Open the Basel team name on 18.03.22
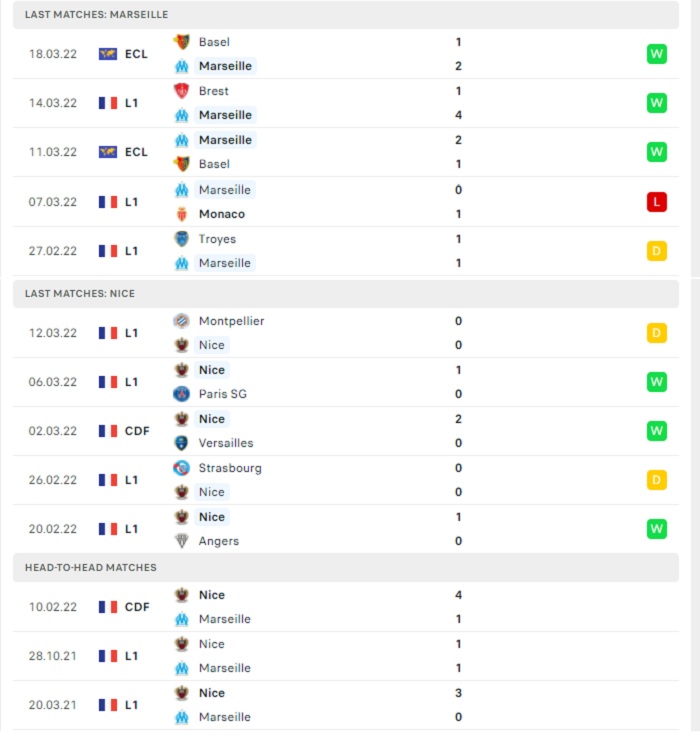 click(x=214, y=42)
